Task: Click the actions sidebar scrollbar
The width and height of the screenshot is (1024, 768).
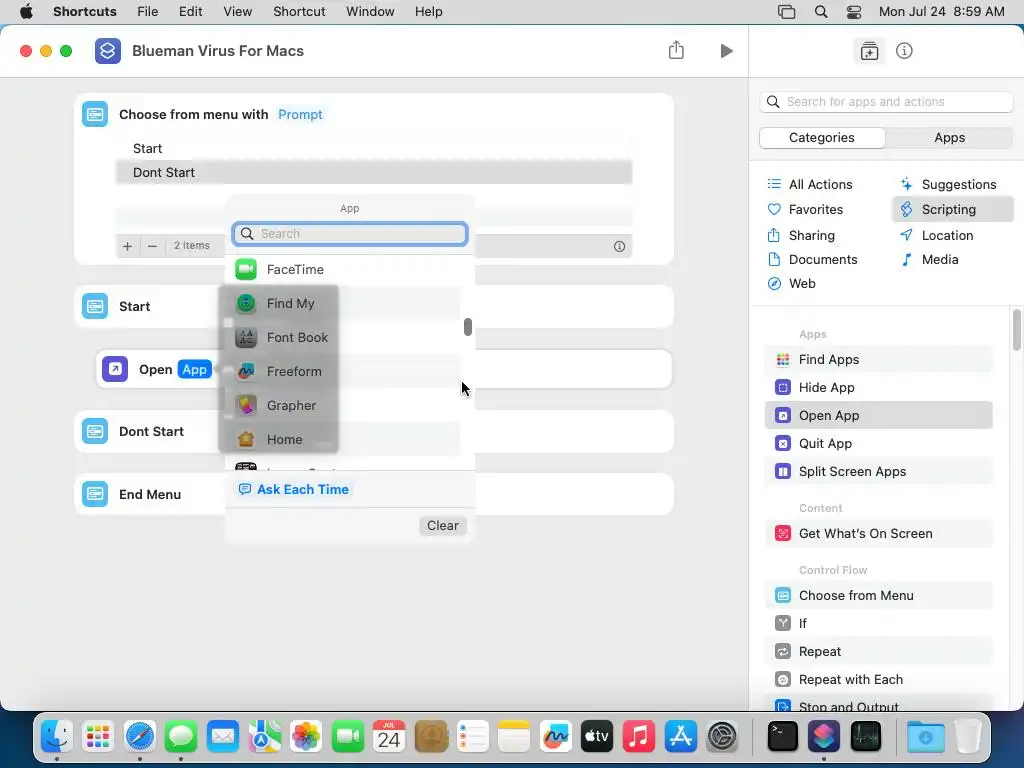Action: tap(1017, 330)
